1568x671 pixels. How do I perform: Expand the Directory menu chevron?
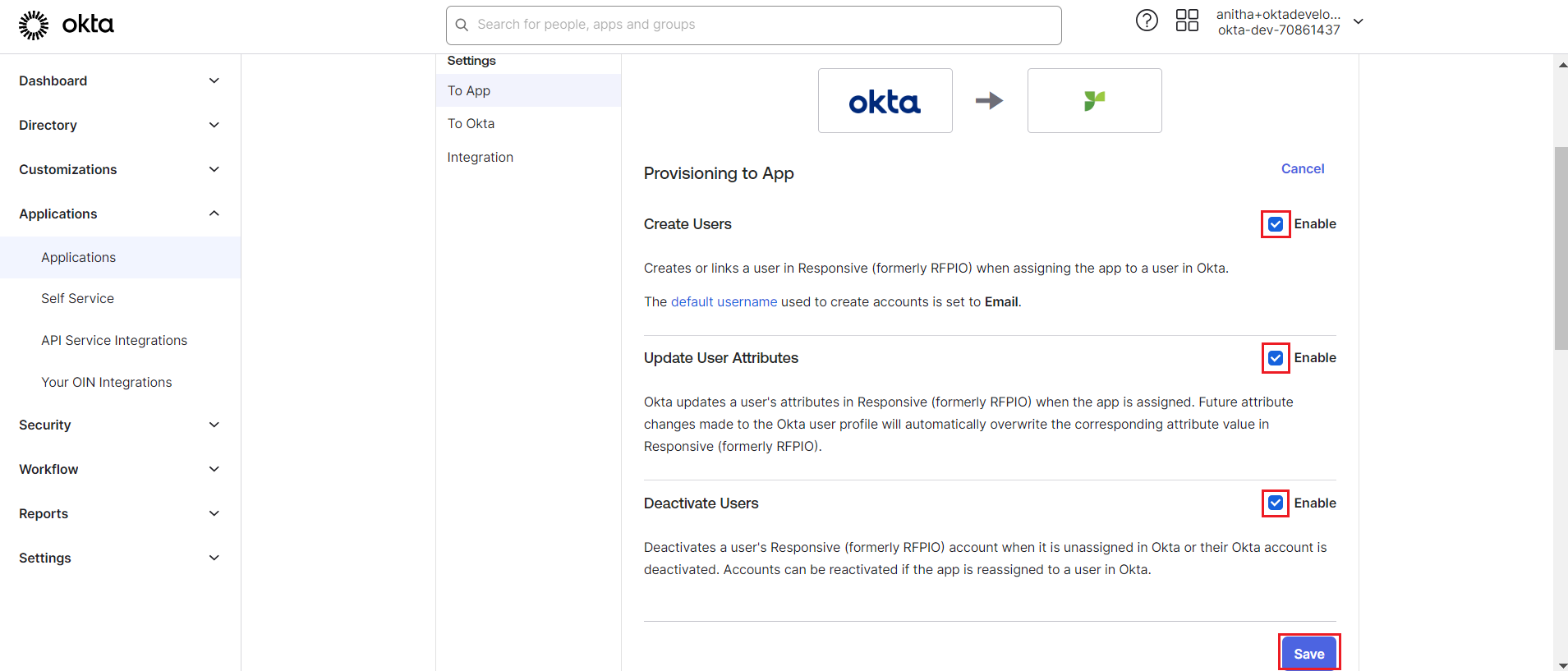pyautogui.click(x=214, y=125)
